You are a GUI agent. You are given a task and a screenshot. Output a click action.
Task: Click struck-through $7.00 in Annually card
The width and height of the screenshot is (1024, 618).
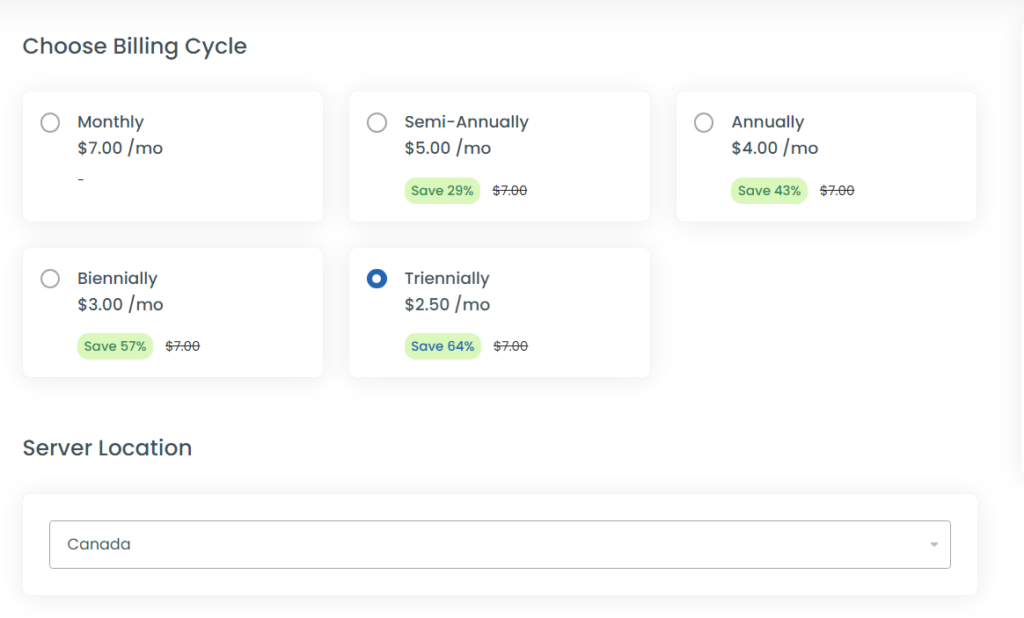point(837,191)
